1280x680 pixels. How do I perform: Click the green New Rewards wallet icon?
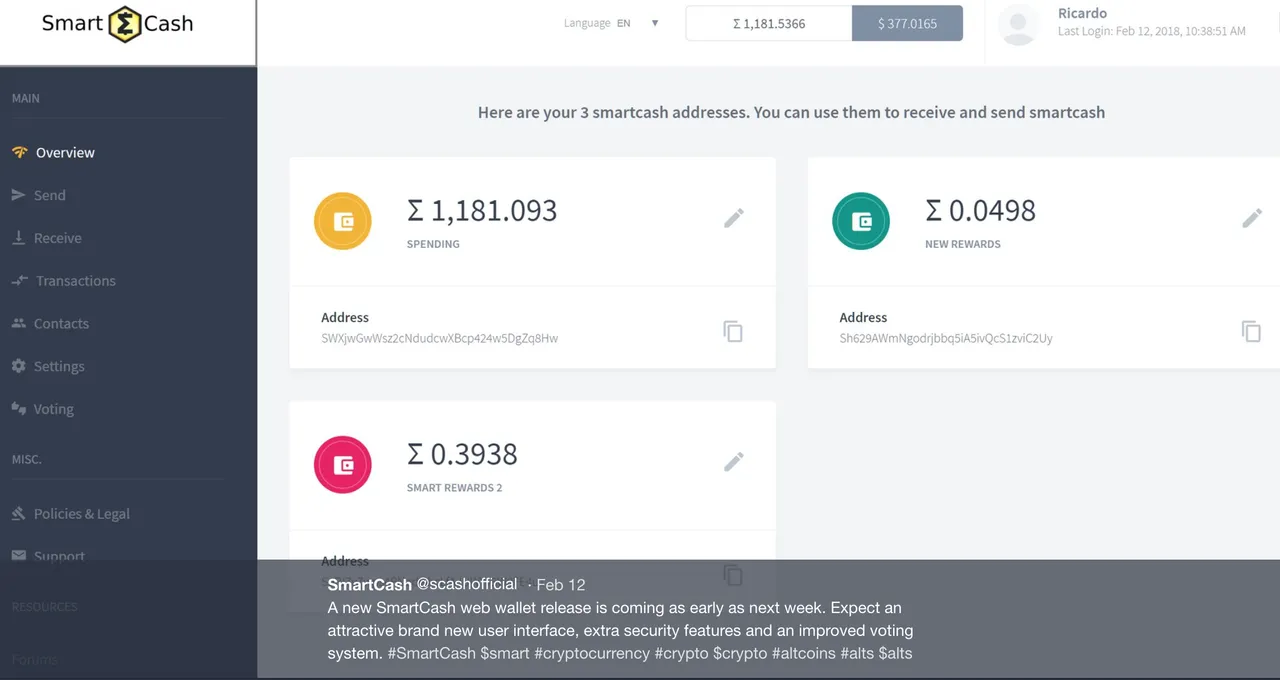pos(861,221)
